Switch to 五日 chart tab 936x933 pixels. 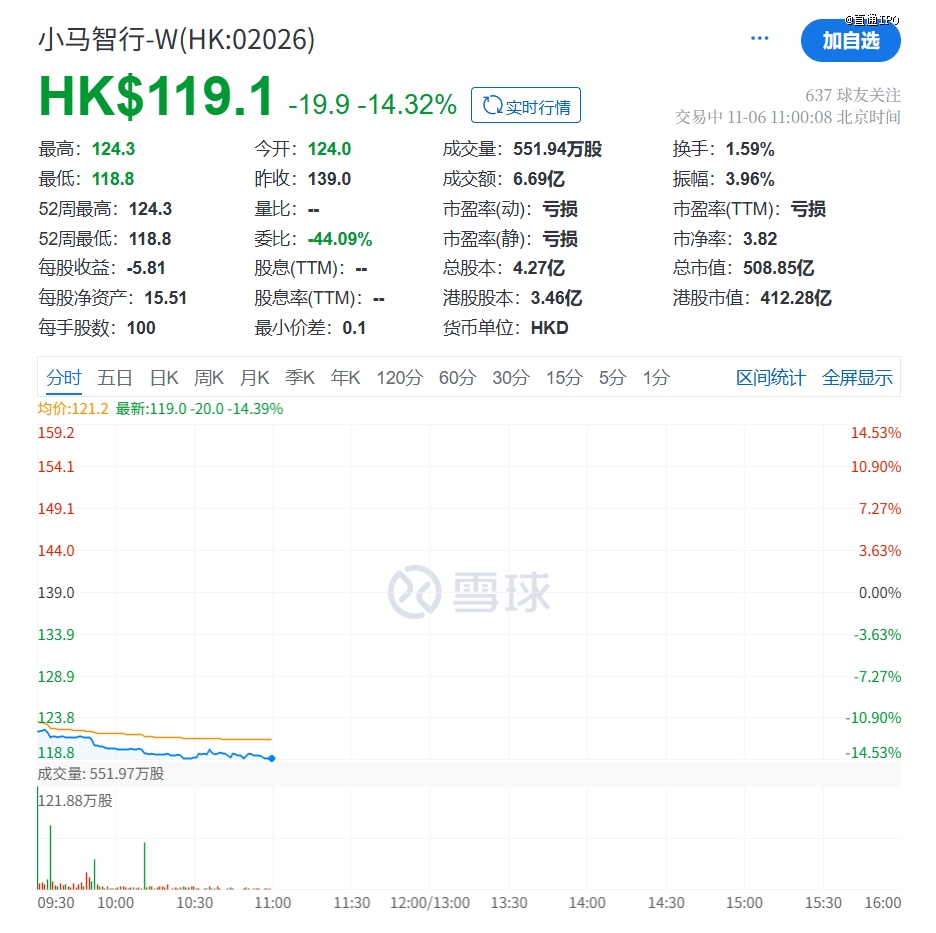115,378
